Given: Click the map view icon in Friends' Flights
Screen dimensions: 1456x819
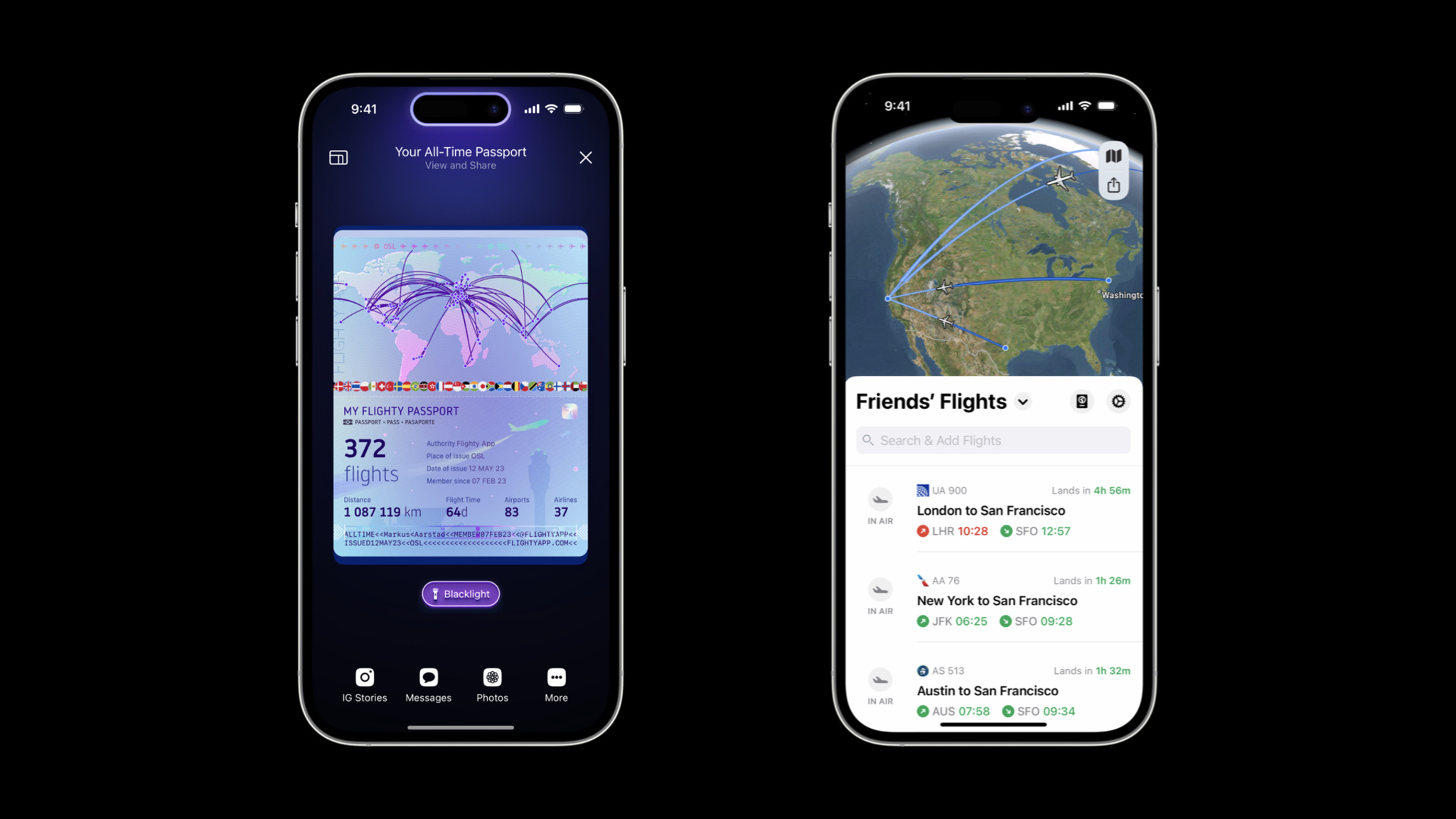Looking at the screenshot, I should [x=1114, y=155].
